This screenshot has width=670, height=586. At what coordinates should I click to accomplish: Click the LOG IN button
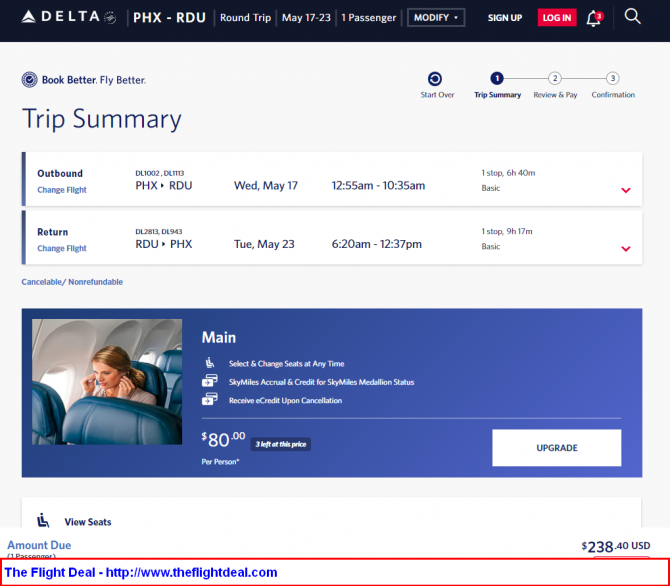tap(557, 18)
